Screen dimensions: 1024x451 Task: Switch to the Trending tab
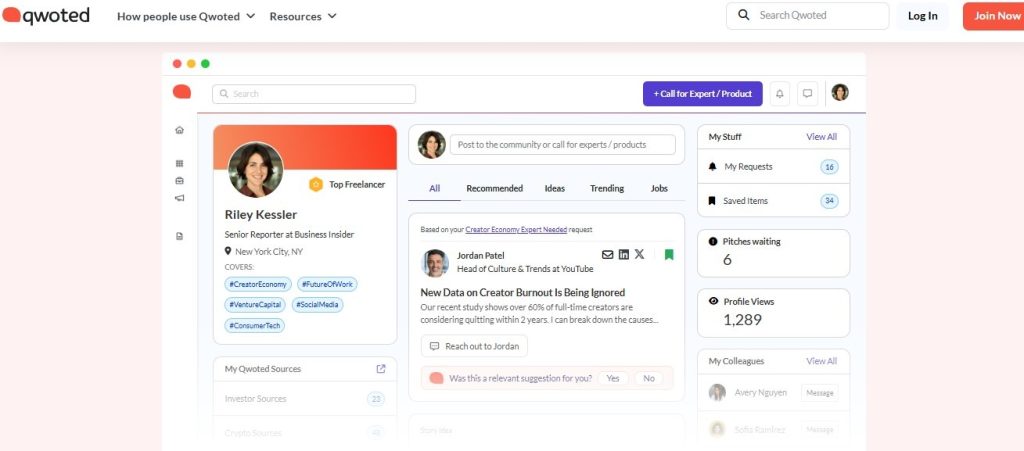click(607, 188)
